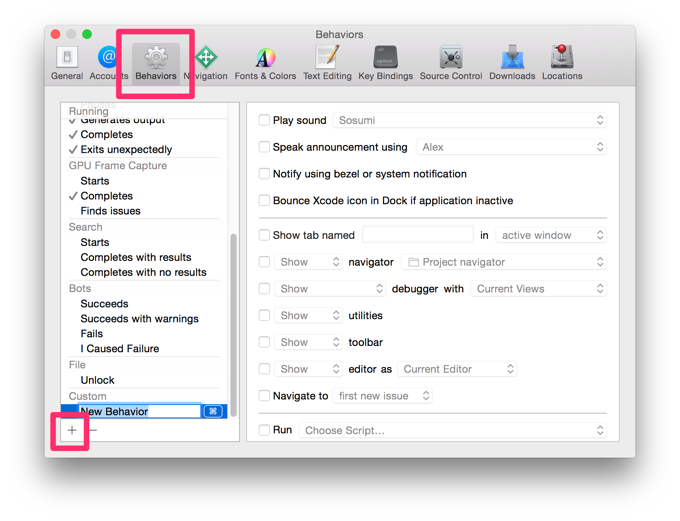The height and width of the screenshot is (521, 680).
Task: Open the active window dropdown
Action: 551,235
